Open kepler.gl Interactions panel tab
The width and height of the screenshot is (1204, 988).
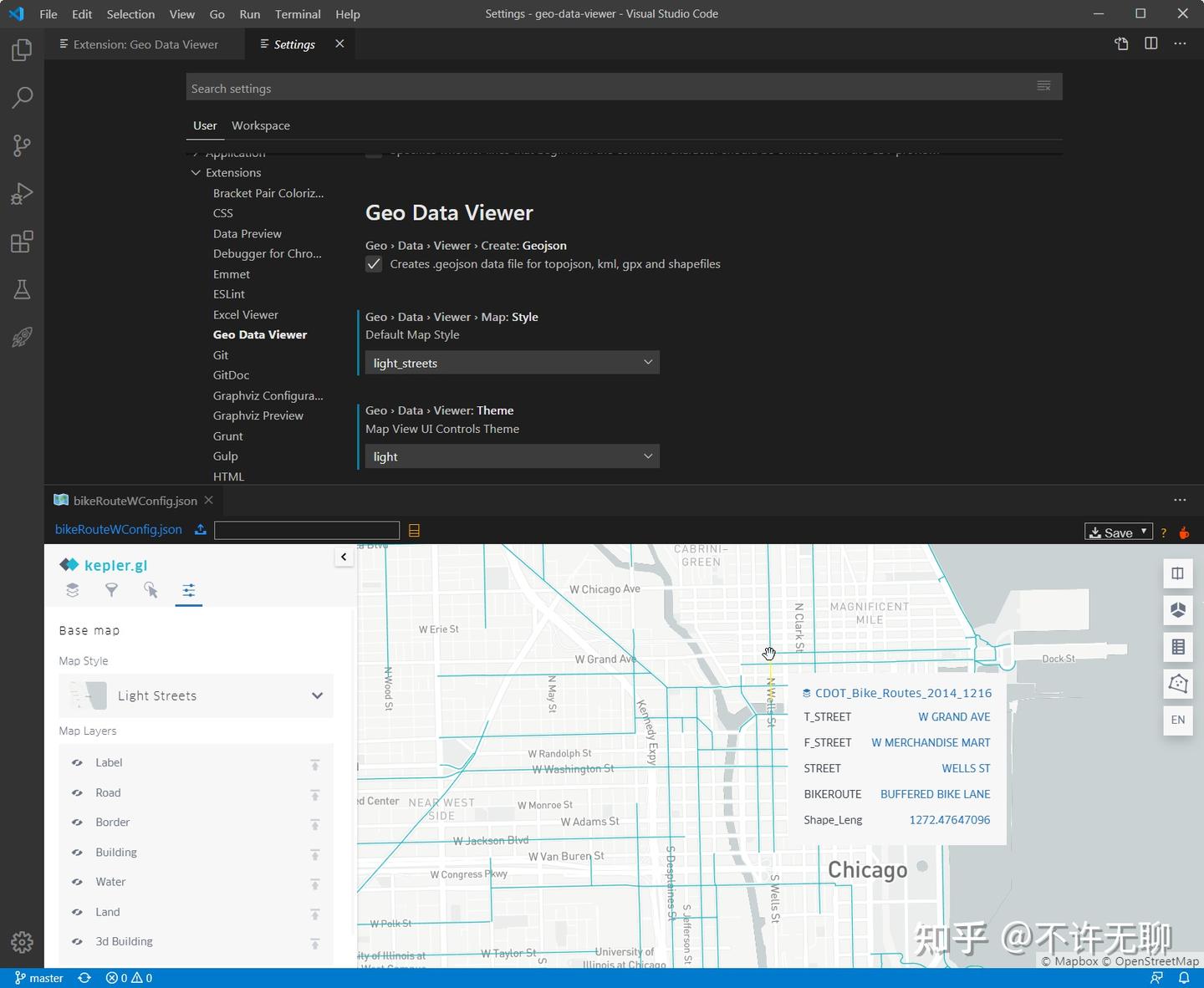[x=150, y=590]
